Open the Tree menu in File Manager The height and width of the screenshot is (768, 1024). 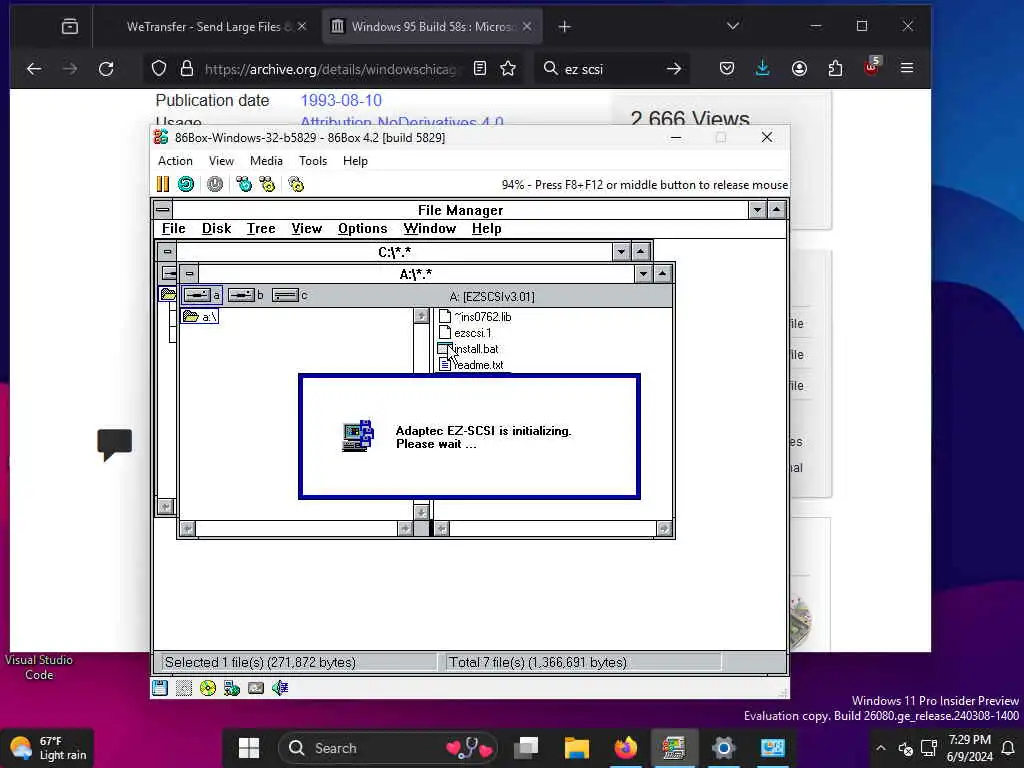[261, 229]
